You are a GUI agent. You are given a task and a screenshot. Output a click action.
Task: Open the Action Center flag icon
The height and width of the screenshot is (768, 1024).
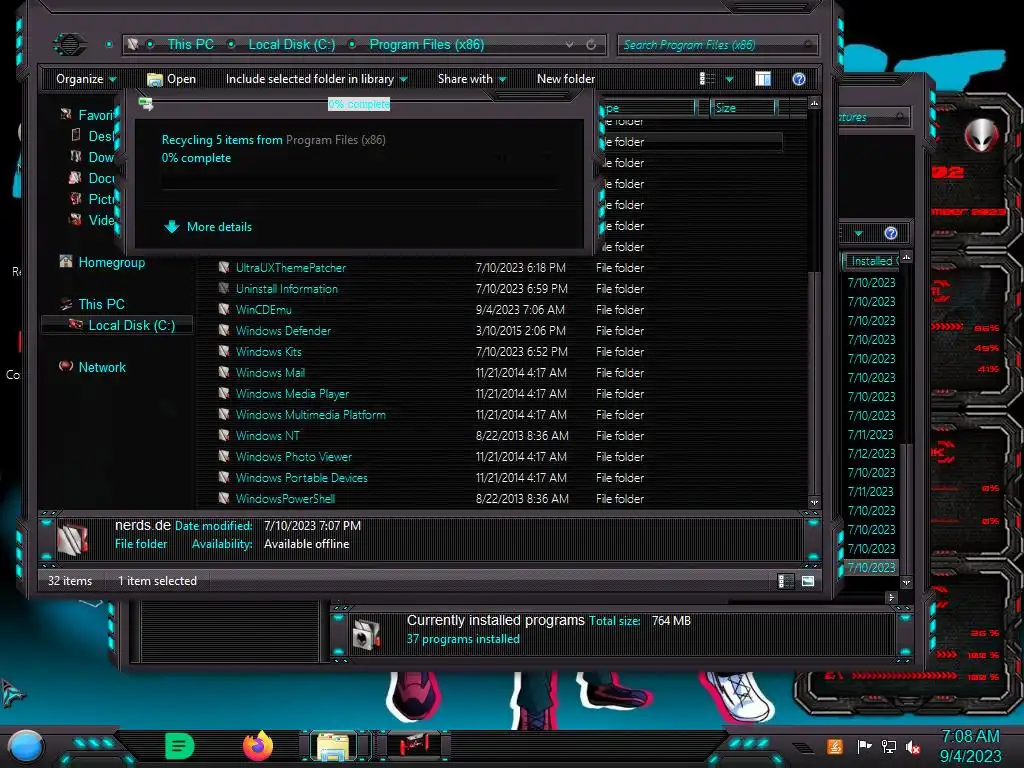[864, 746]
